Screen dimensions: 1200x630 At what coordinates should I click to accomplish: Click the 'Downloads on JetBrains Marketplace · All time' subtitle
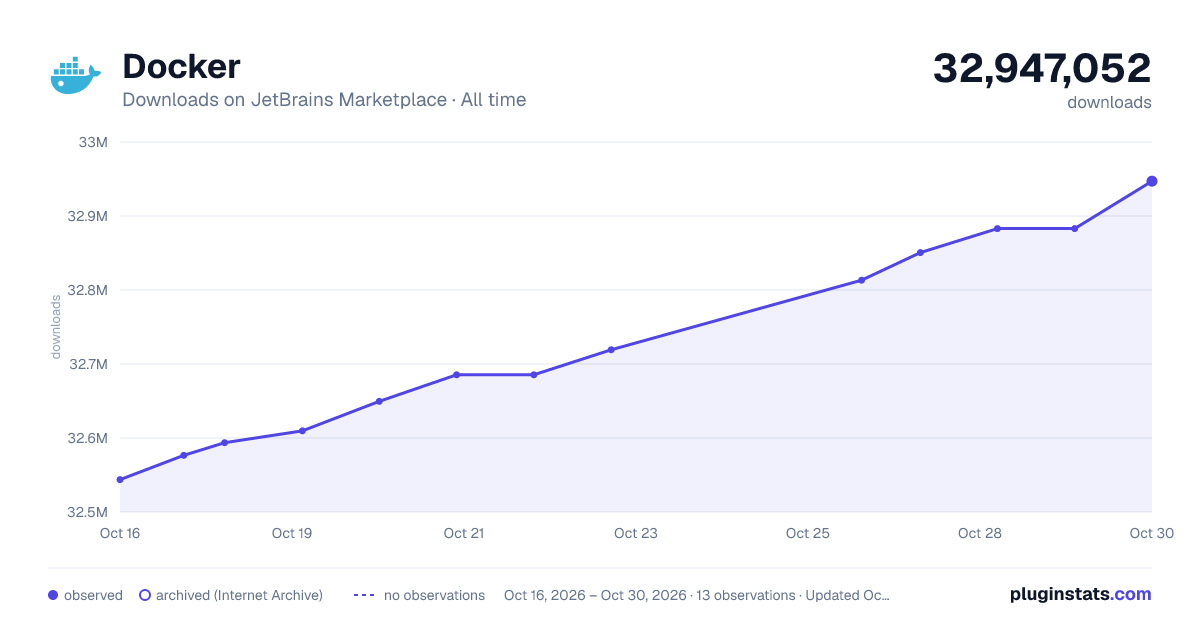[324, 100]
